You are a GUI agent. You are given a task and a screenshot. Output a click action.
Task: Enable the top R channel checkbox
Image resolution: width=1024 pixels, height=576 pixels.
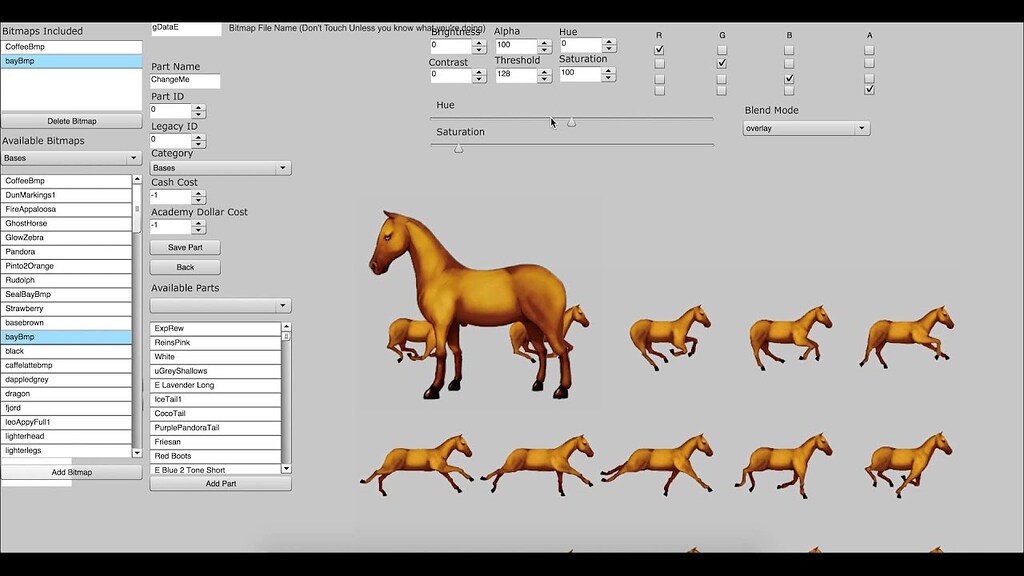pyautogui.click(x=658, y=48)
